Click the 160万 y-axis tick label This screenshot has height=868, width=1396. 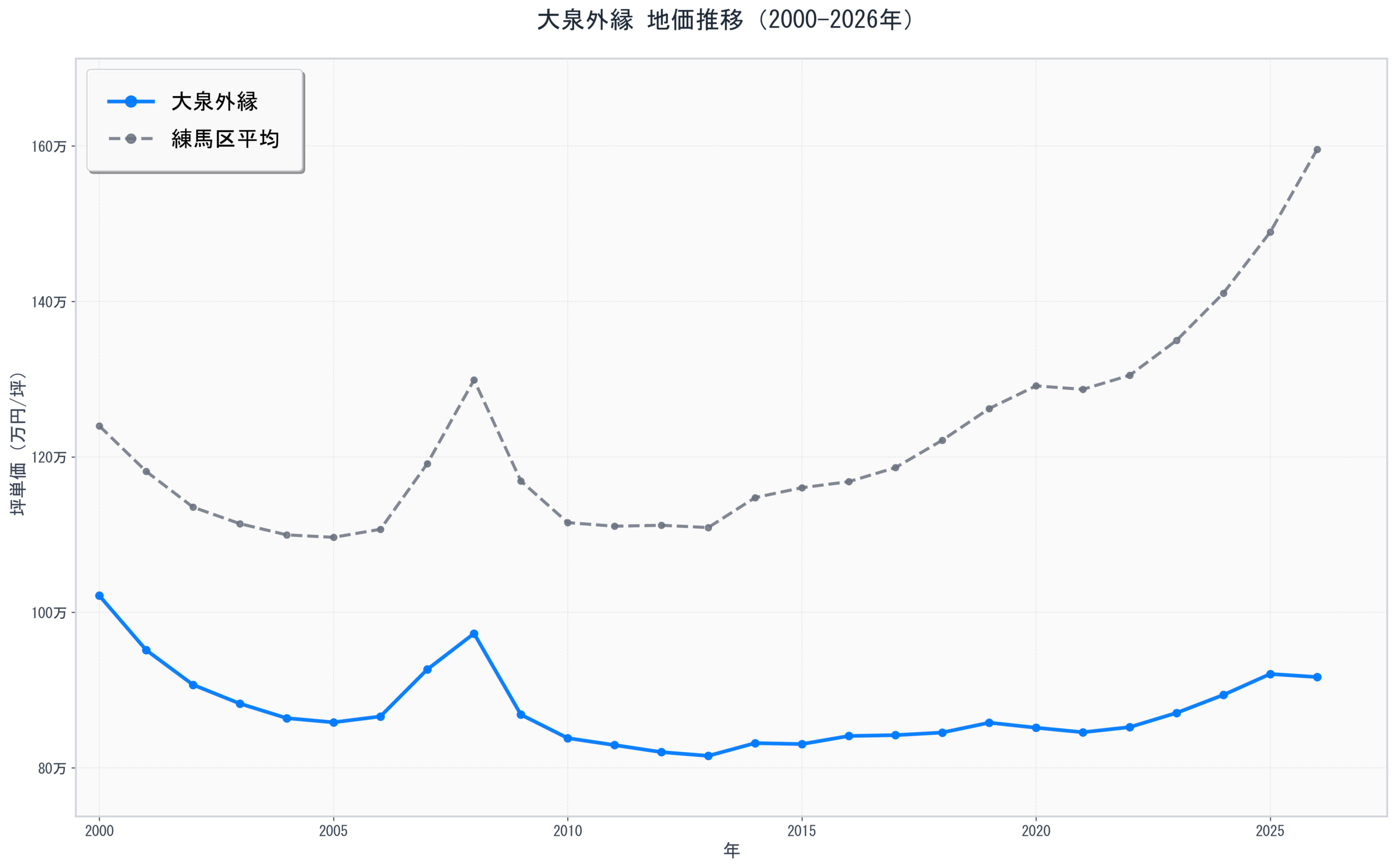[x=49, y=146]
